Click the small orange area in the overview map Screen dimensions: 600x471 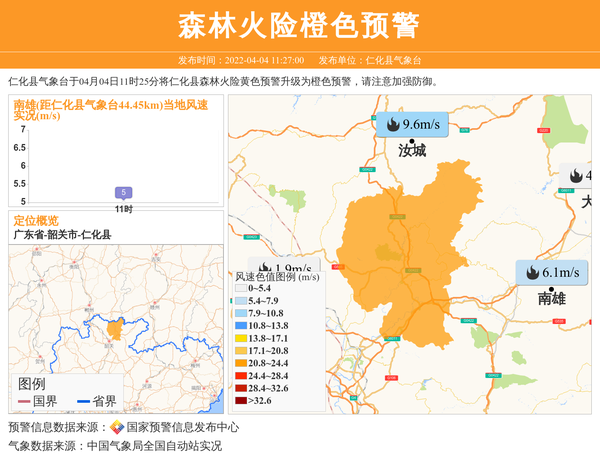coord(115,328)
